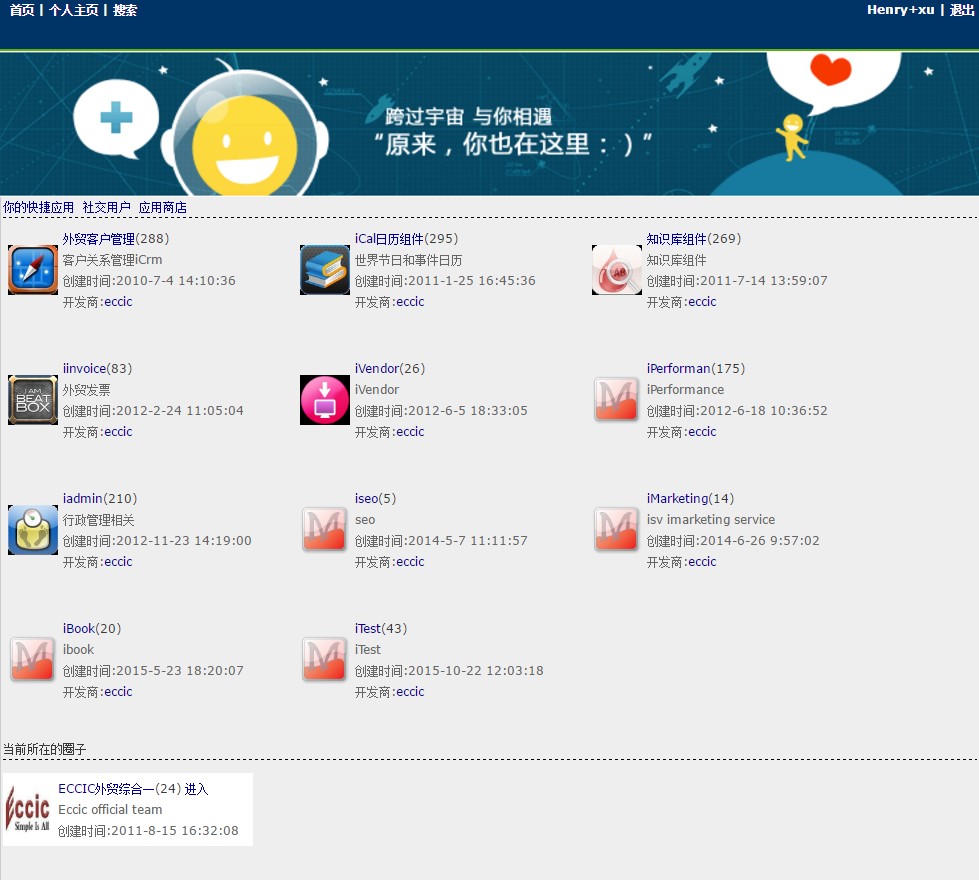The width and height of the screenshot is (979, 880).
Task: Open the iinvoice title link
Action: [84, 368]
